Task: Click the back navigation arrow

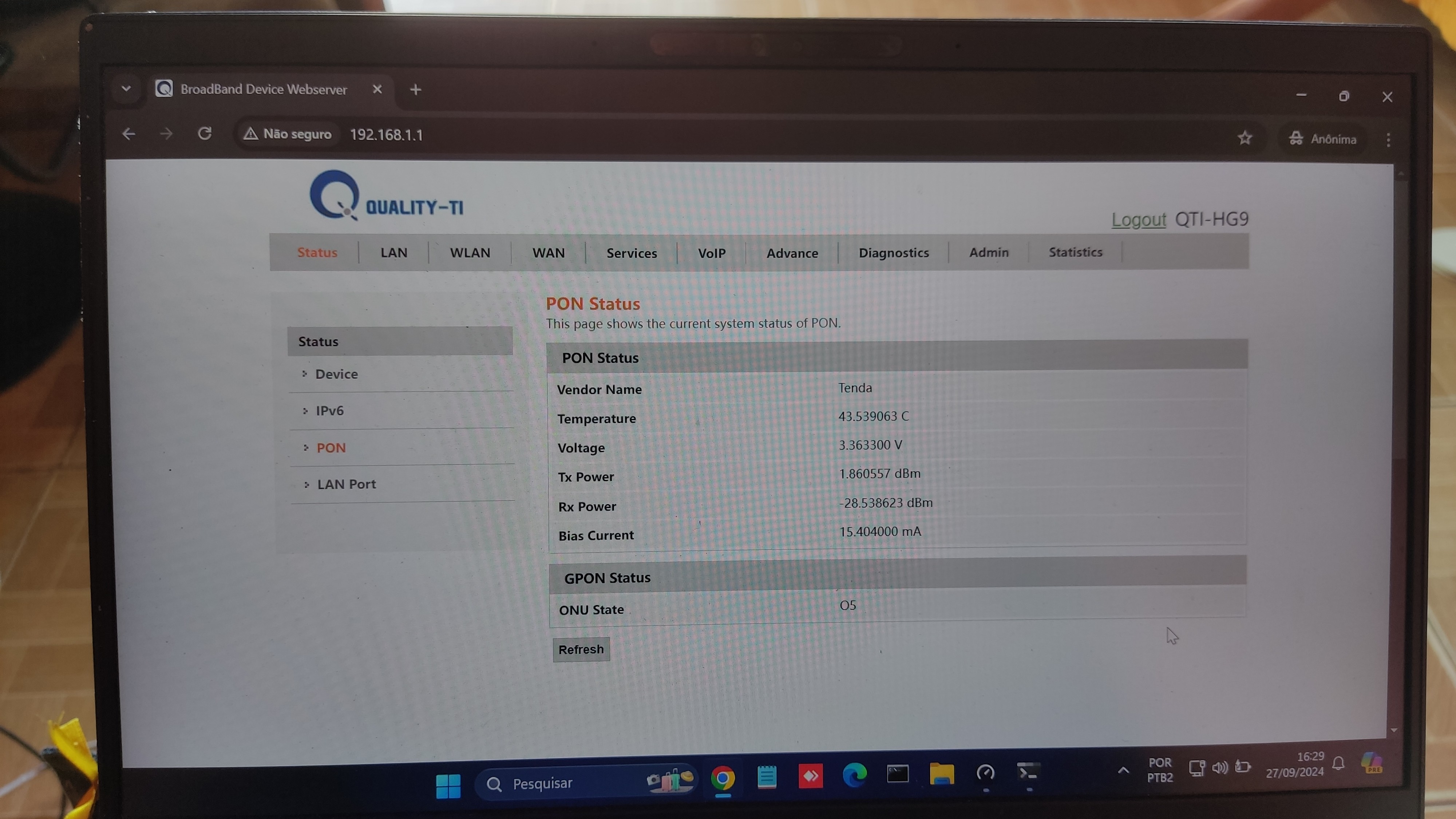Action: click(x=129, y=134)
